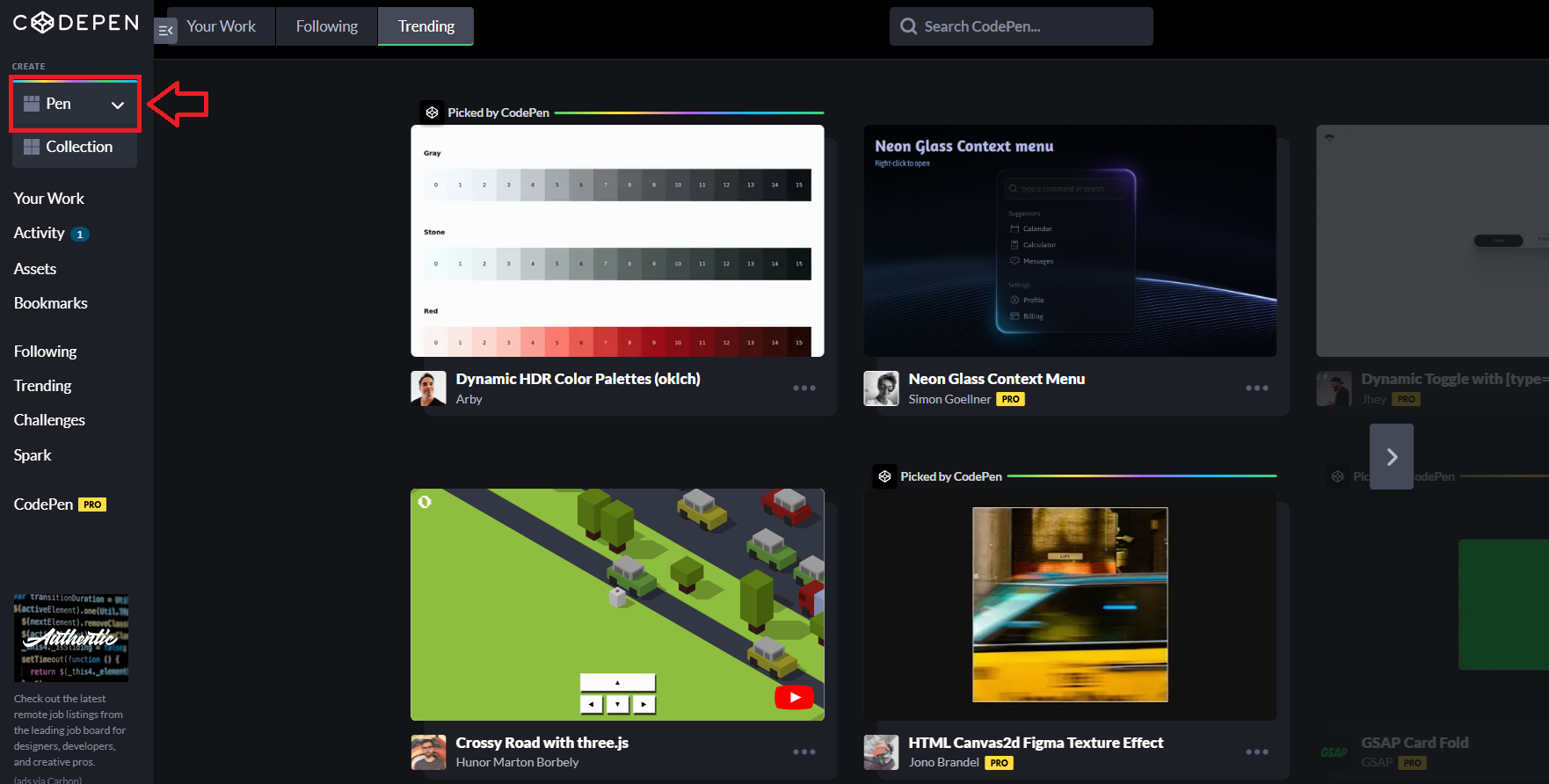Open Dynamic HDR Color Palettes thumbnail
The width and height of the screenshot is (1549, 784).
617,241
